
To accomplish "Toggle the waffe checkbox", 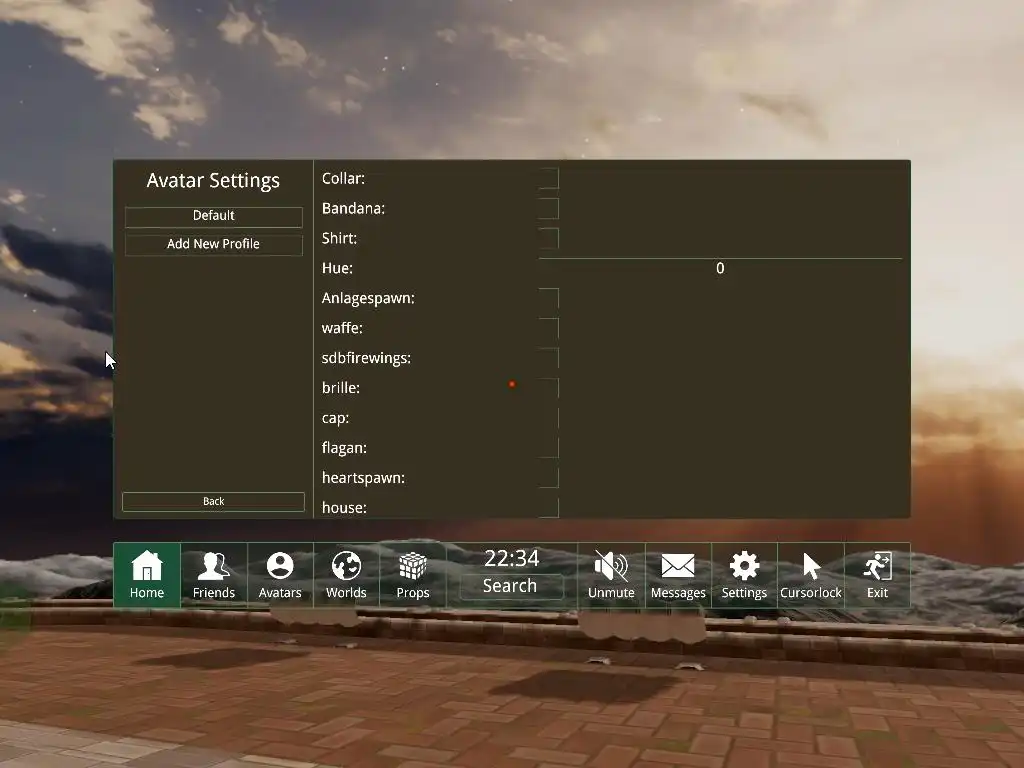I will [549, 328].
